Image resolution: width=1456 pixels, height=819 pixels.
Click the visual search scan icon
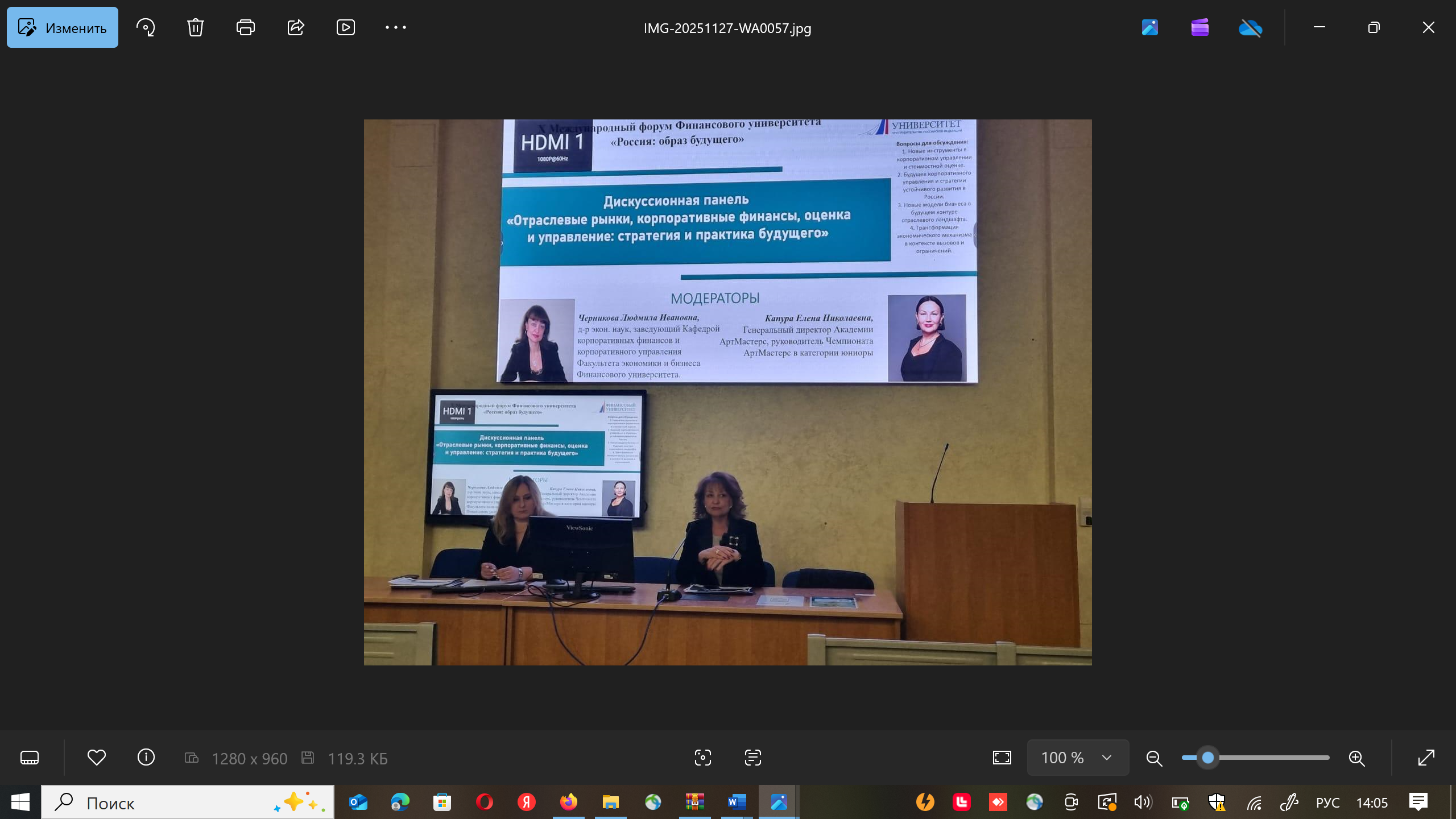coord(703,758)
